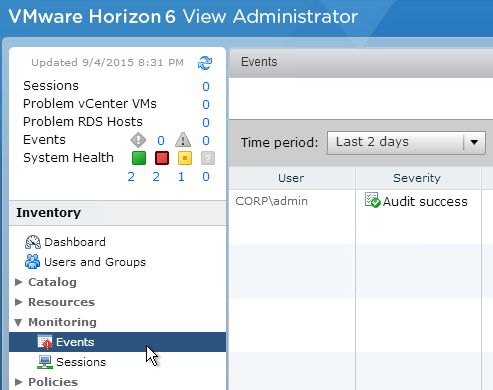Click the refresh status icon
This screenshot has width=493, height=390.
205,63
